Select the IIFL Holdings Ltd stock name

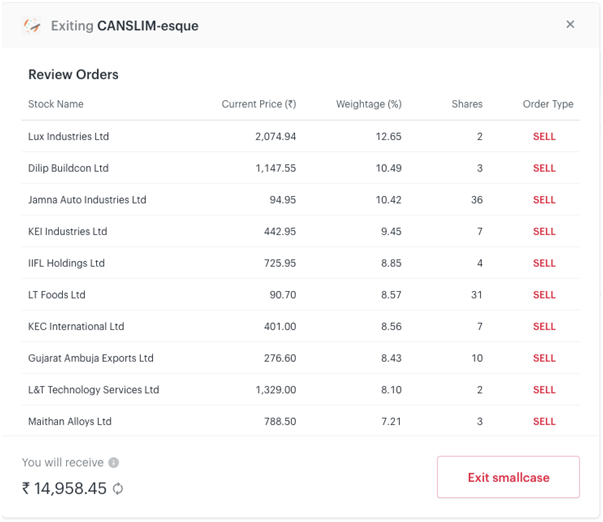(66, 263)
